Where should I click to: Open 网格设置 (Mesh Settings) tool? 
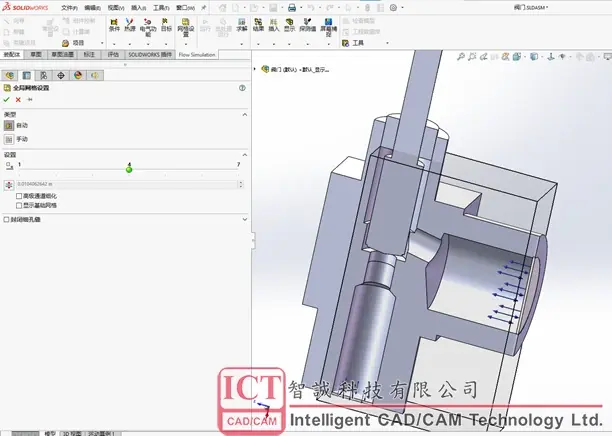[x=186, y=27]
